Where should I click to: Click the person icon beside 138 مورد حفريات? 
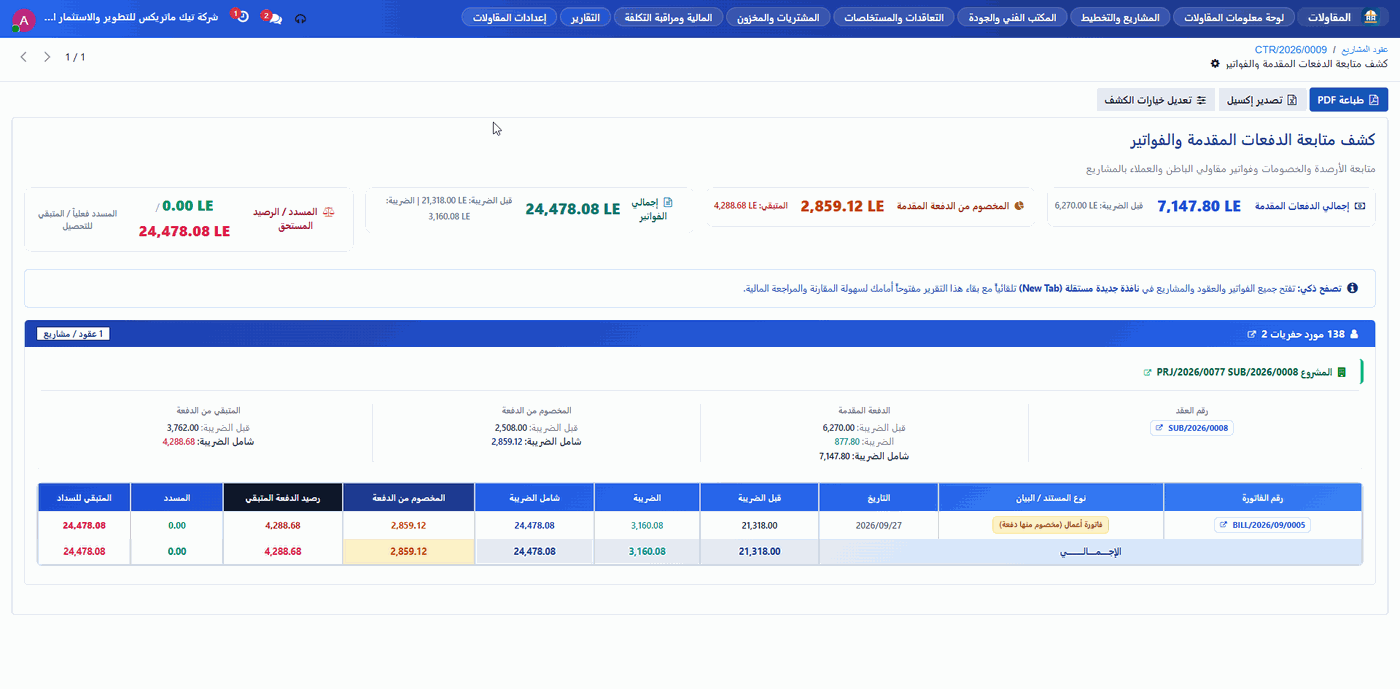point(1356,334)
